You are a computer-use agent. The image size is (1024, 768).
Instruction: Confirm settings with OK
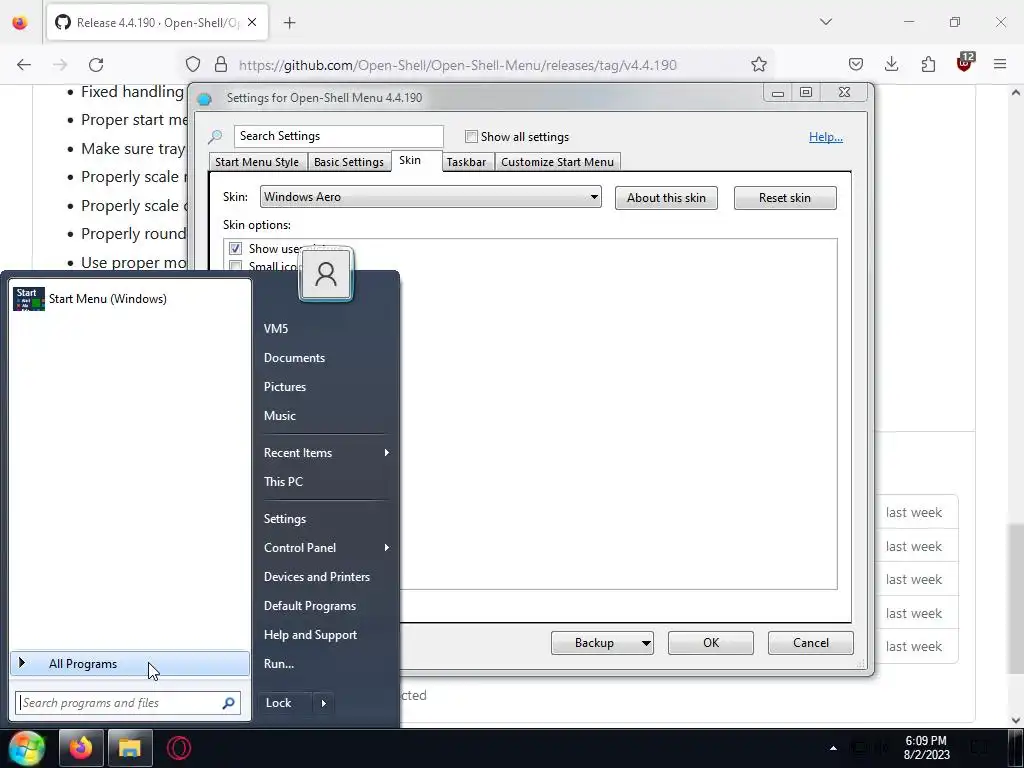(711, 643)
